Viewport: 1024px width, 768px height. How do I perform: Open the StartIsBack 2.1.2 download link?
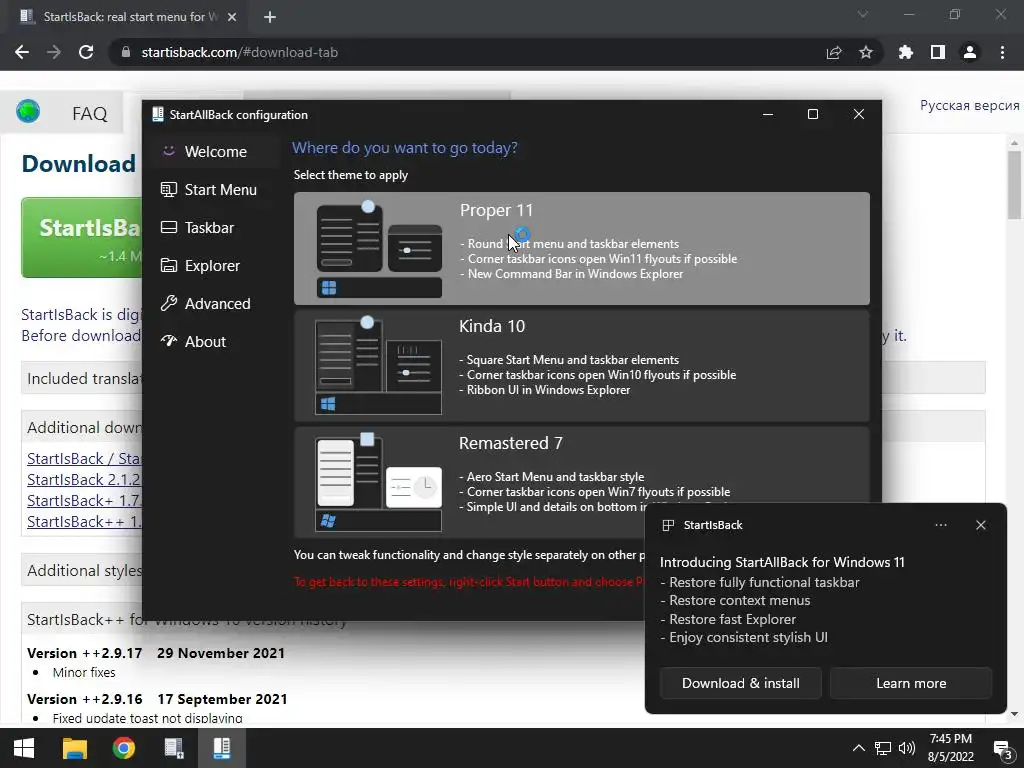tap(84, 479)
